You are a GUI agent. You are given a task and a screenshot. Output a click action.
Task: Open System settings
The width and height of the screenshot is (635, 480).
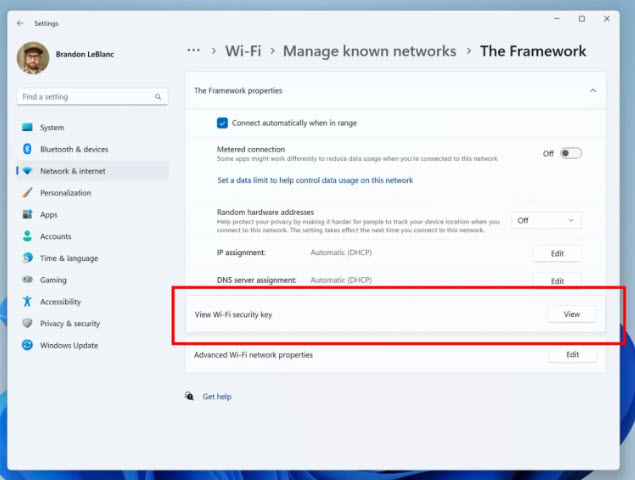[92, 127]
